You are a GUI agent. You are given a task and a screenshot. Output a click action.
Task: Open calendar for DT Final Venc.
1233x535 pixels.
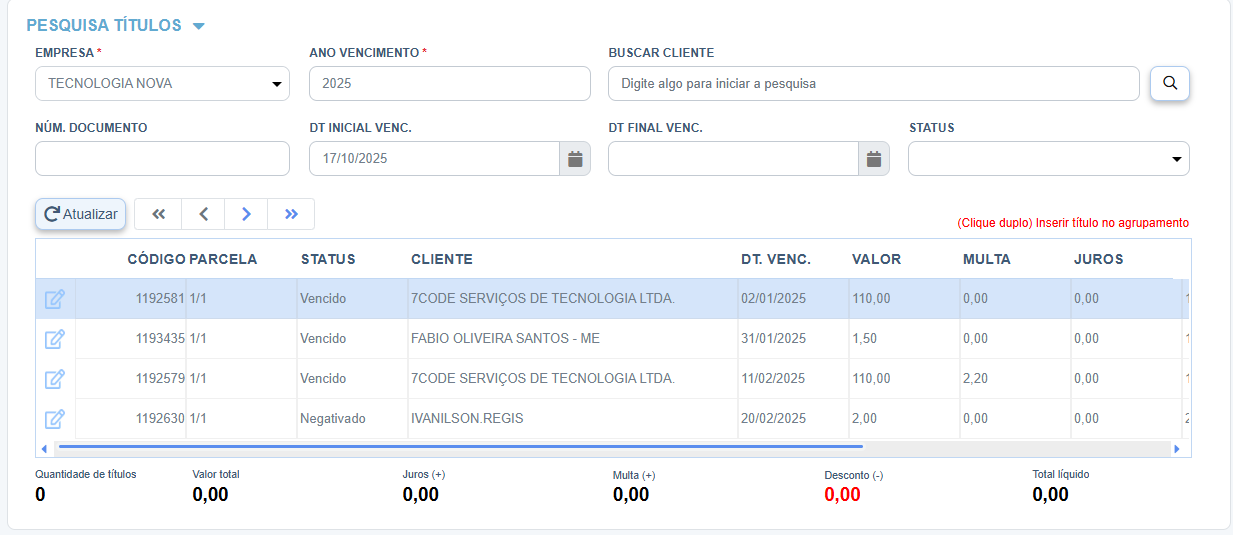point(873,159)
